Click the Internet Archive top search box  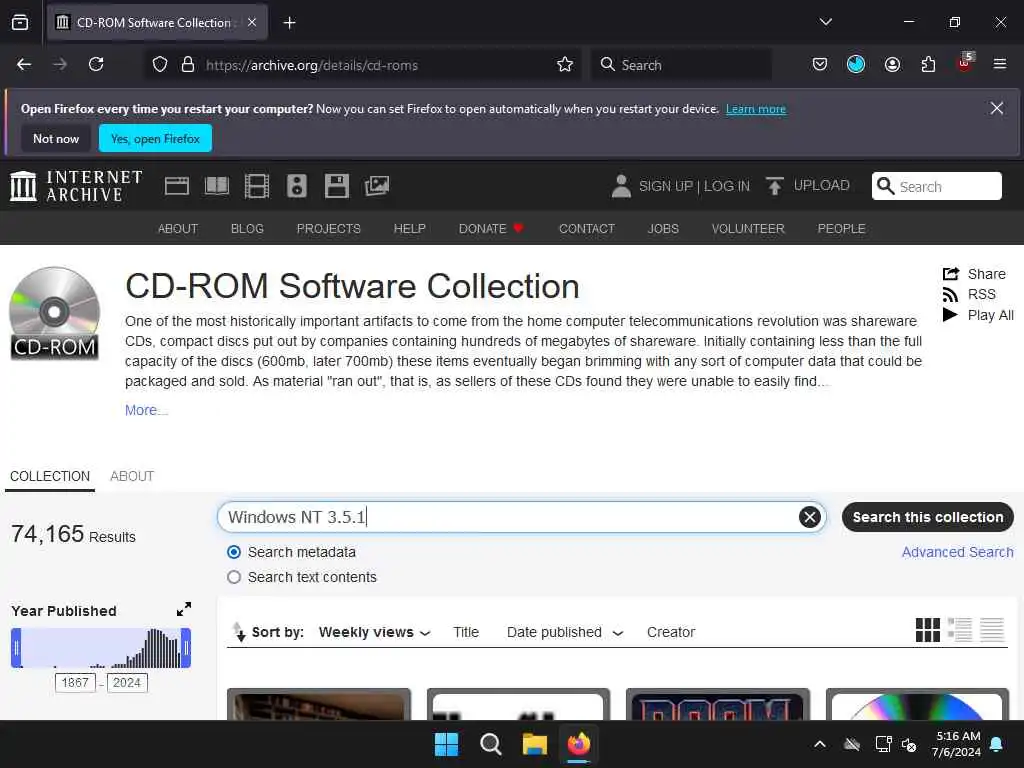(x=936, y=186)
